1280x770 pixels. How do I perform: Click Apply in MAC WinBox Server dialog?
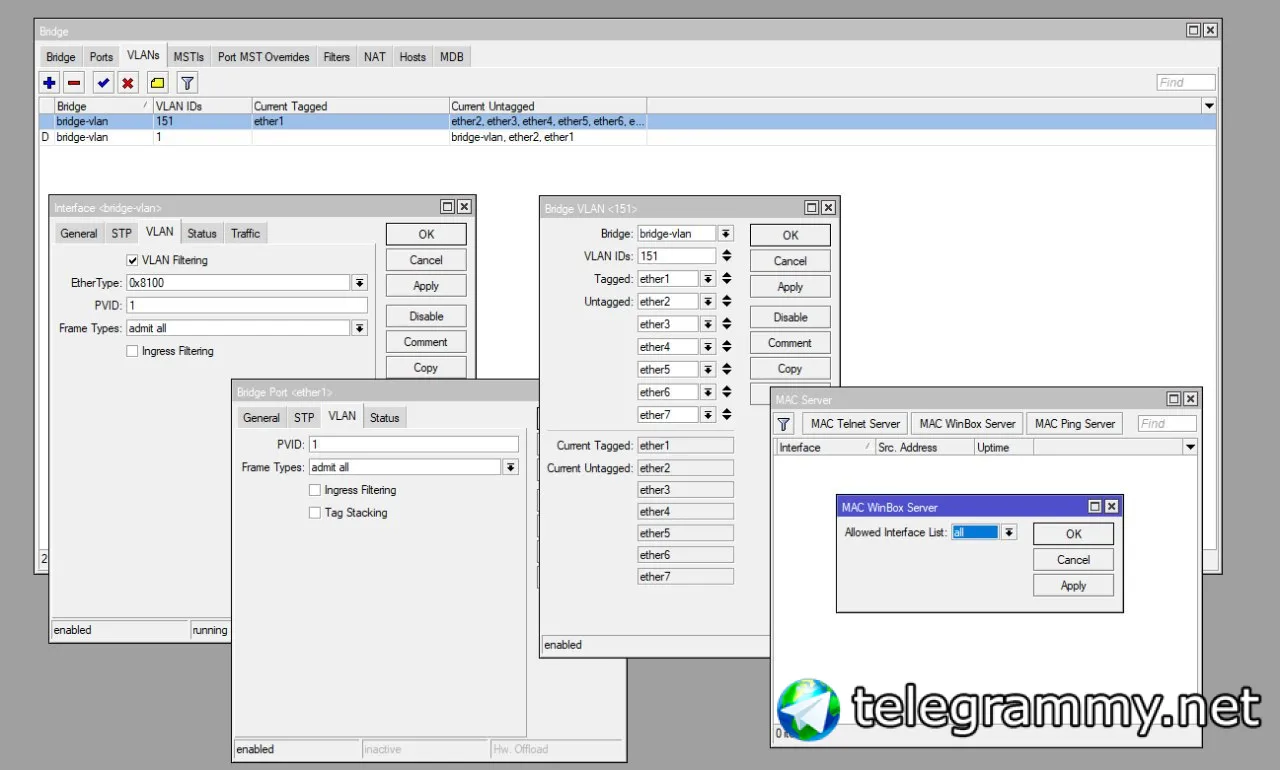tap(1073, 586)
